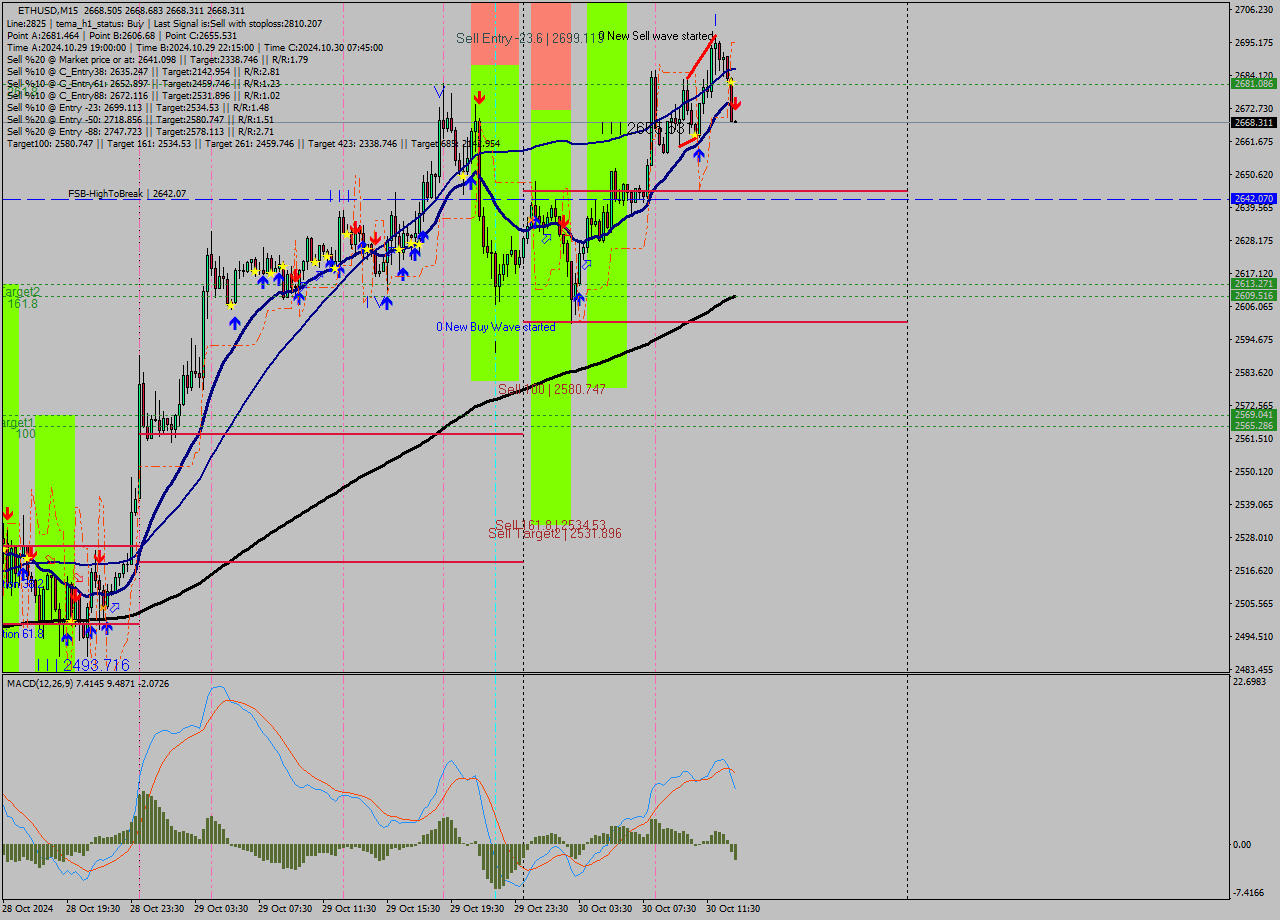Click blue triple-bar marker above FSB-HighToBreak line
1280x920 pixels.
(340, 195)
